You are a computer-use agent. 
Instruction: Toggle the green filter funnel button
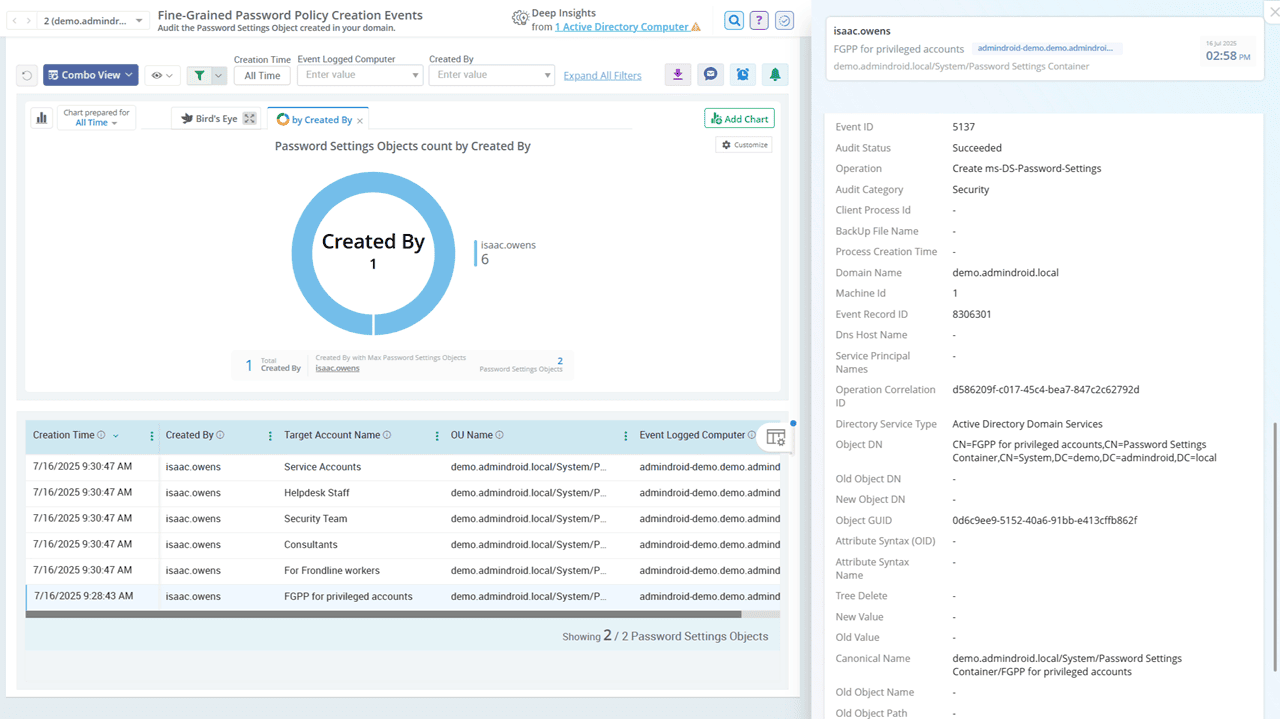pyautogui.click(x=200, y=75)
